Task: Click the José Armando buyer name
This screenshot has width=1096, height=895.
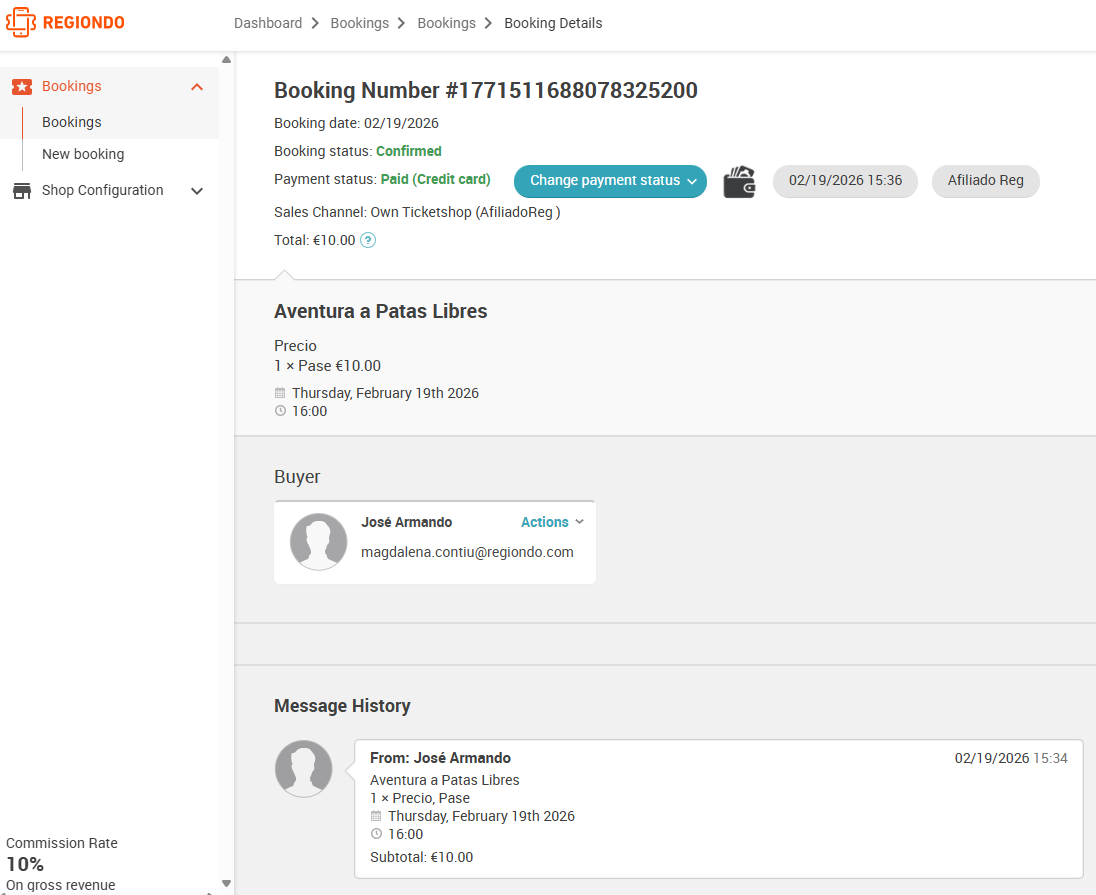Action: (x=406, y=522)
